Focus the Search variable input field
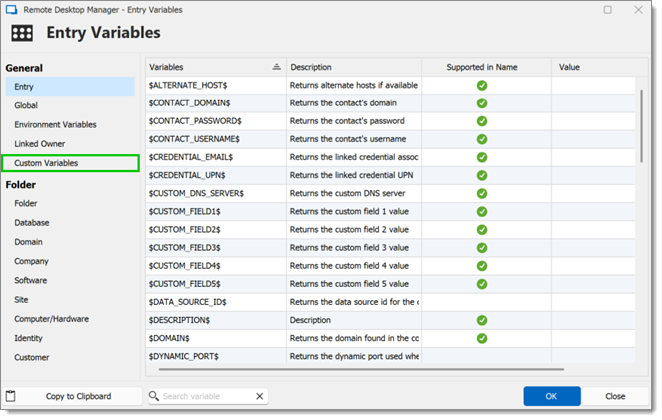 point(208,396)
